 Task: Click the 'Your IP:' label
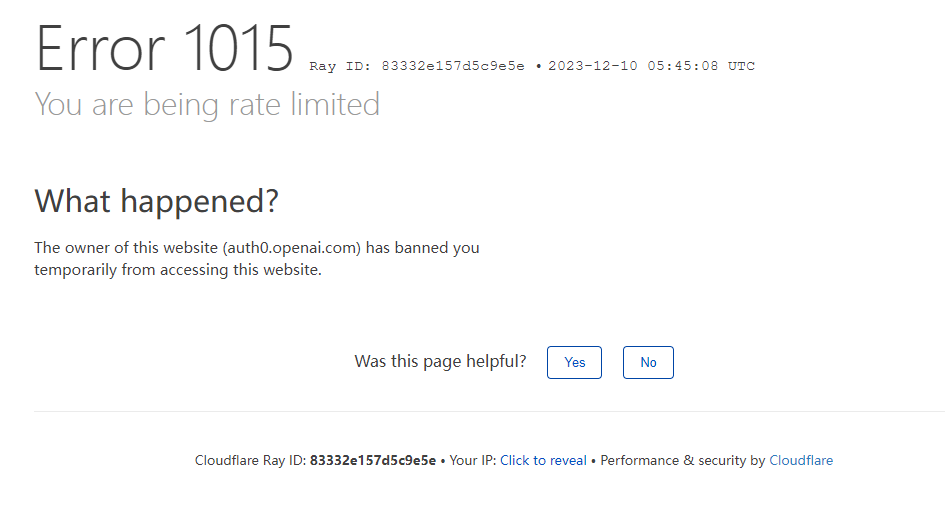(472, 461)
